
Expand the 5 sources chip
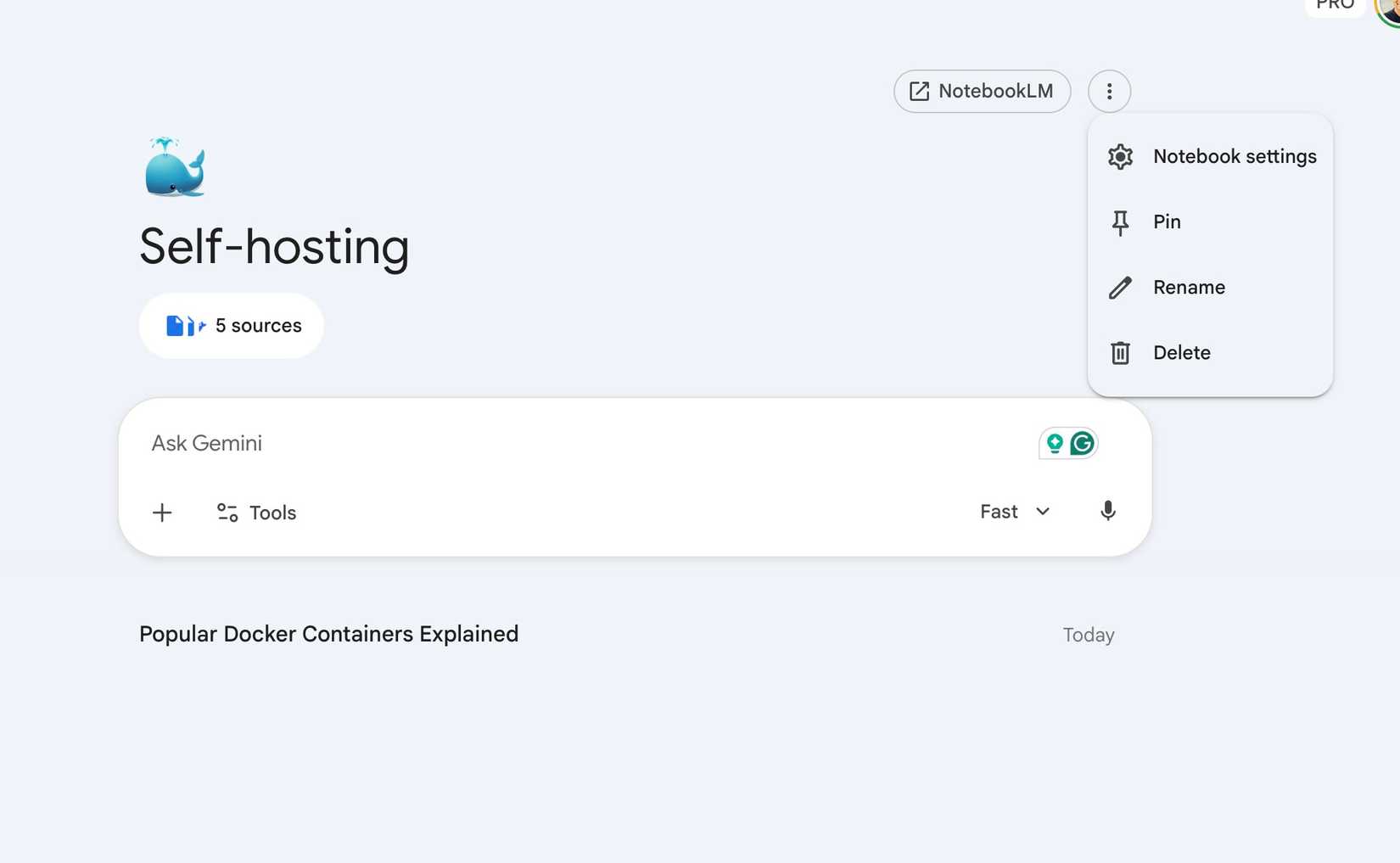232,326
